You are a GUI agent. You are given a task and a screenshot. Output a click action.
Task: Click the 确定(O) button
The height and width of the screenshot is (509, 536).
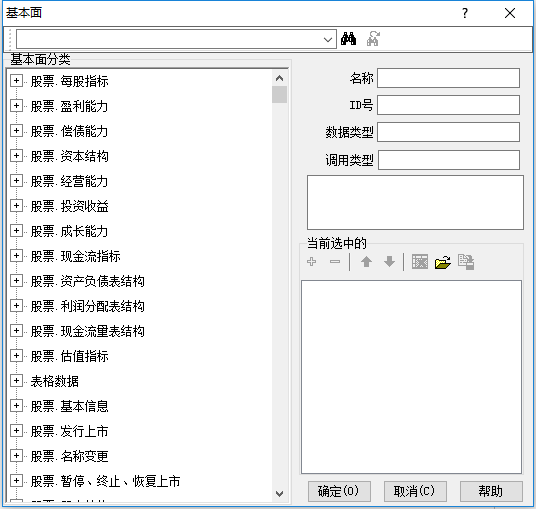[x=339, y=491]
